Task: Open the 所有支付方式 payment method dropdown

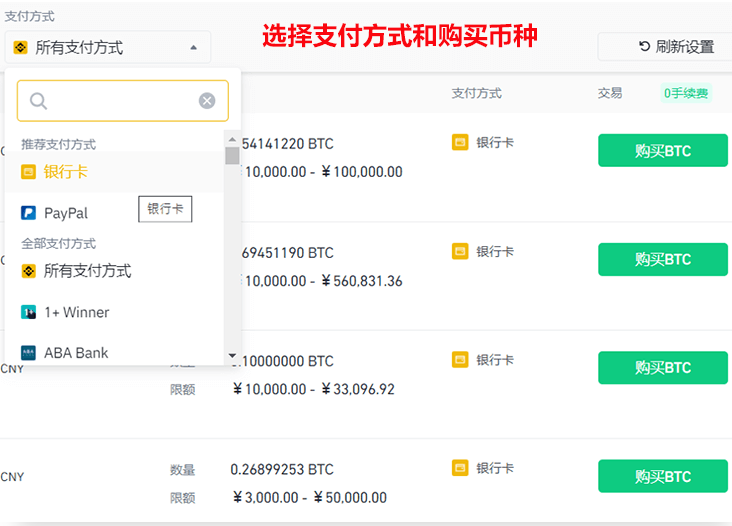Action: coord(108,47)
